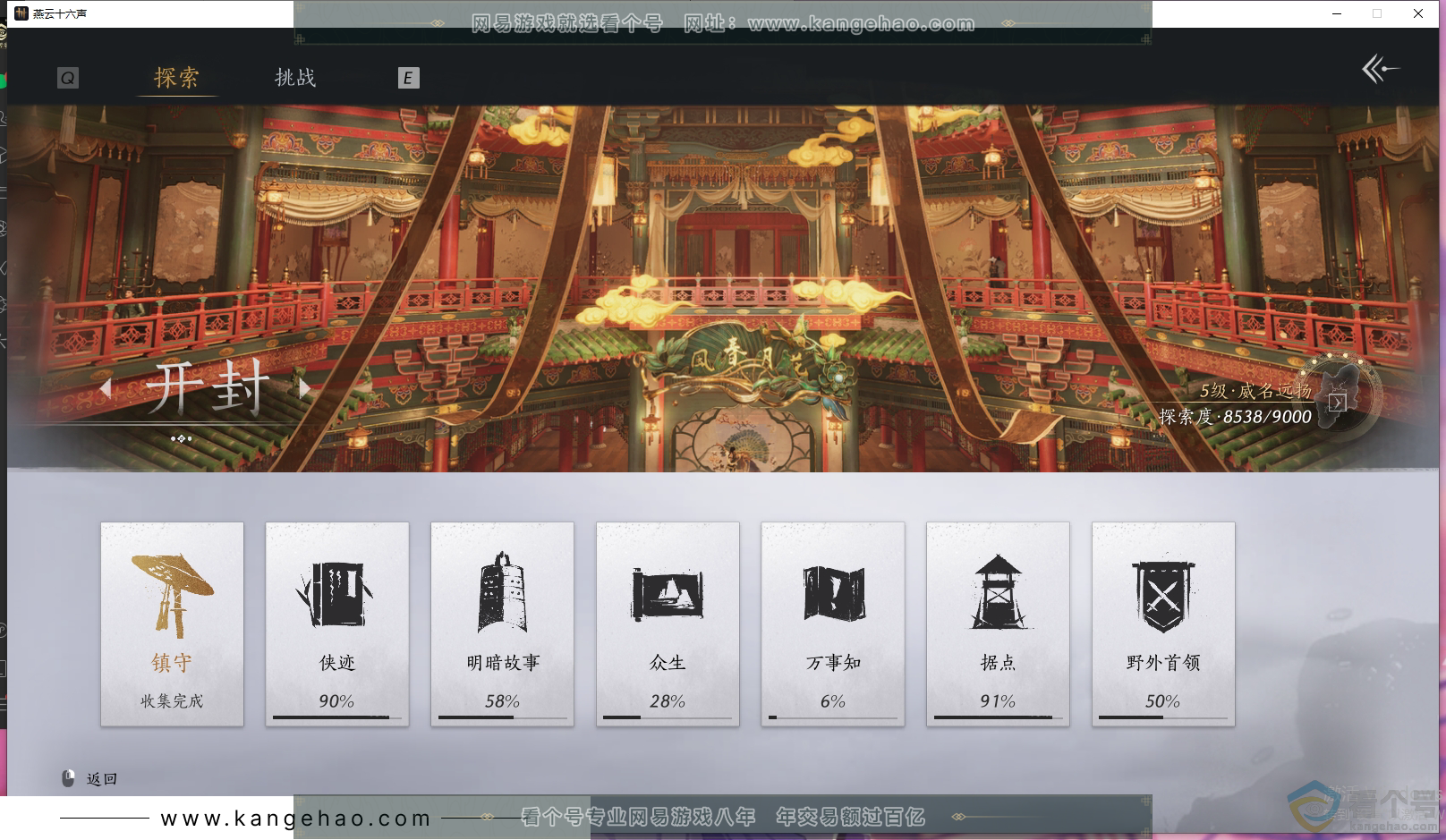The image size is (1446, 840).
Task: Switch to the 探索 tab
Action: (176, 78)
